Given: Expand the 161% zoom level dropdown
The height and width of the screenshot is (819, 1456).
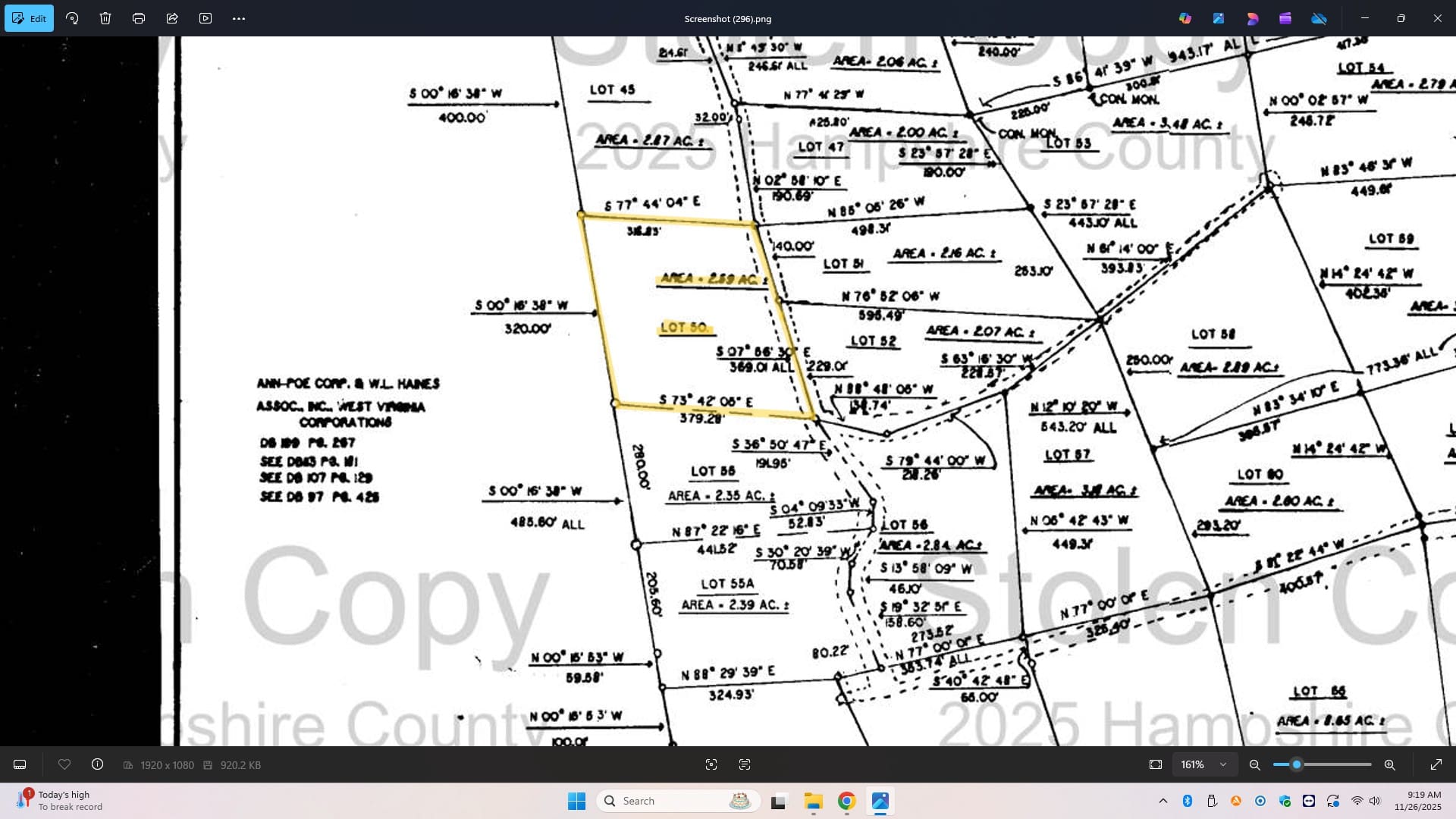Looking at the screenshot, I should click(x=1222, y=764).
